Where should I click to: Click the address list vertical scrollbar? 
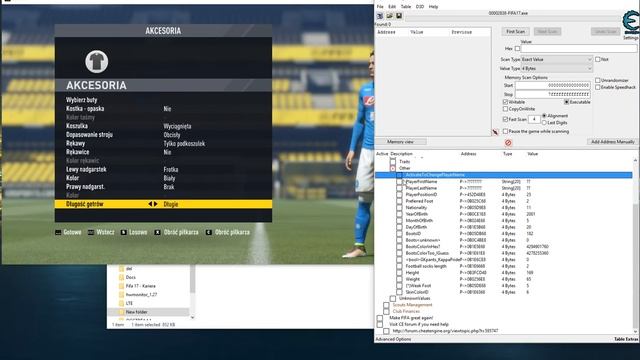pos(635,246)
